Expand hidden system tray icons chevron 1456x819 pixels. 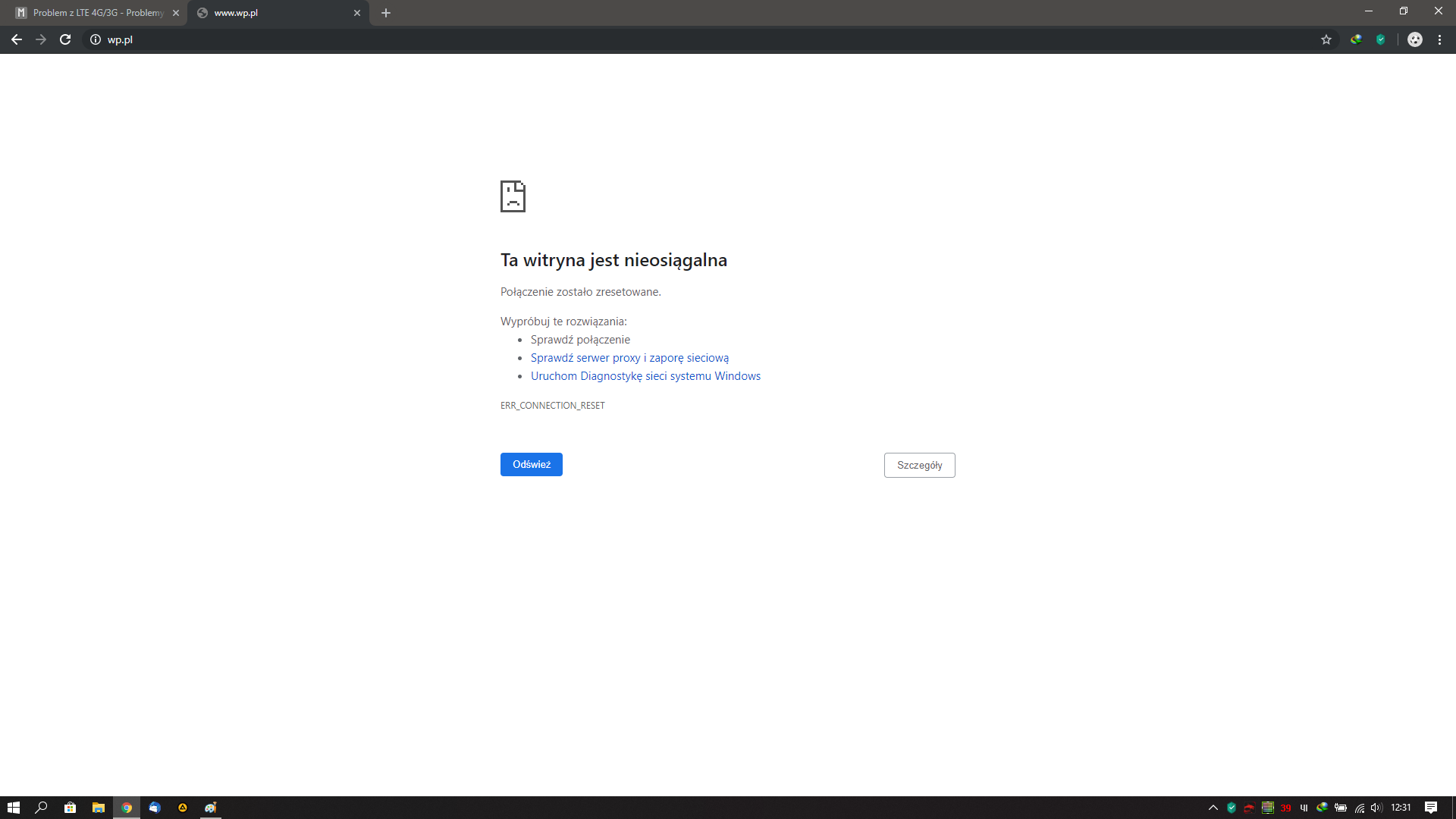coord(1213,808)
